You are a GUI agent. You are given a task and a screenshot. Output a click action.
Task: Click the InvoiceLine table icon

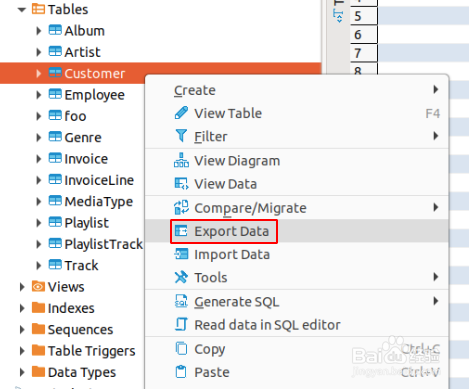[x=55, y=180]
